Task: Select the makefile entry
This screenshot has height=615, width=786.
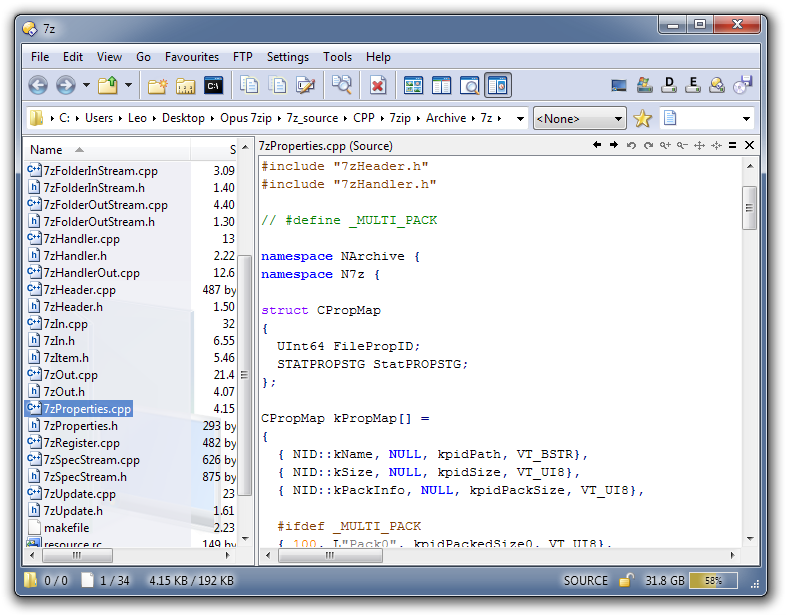Action: click(x=66, y=528)
